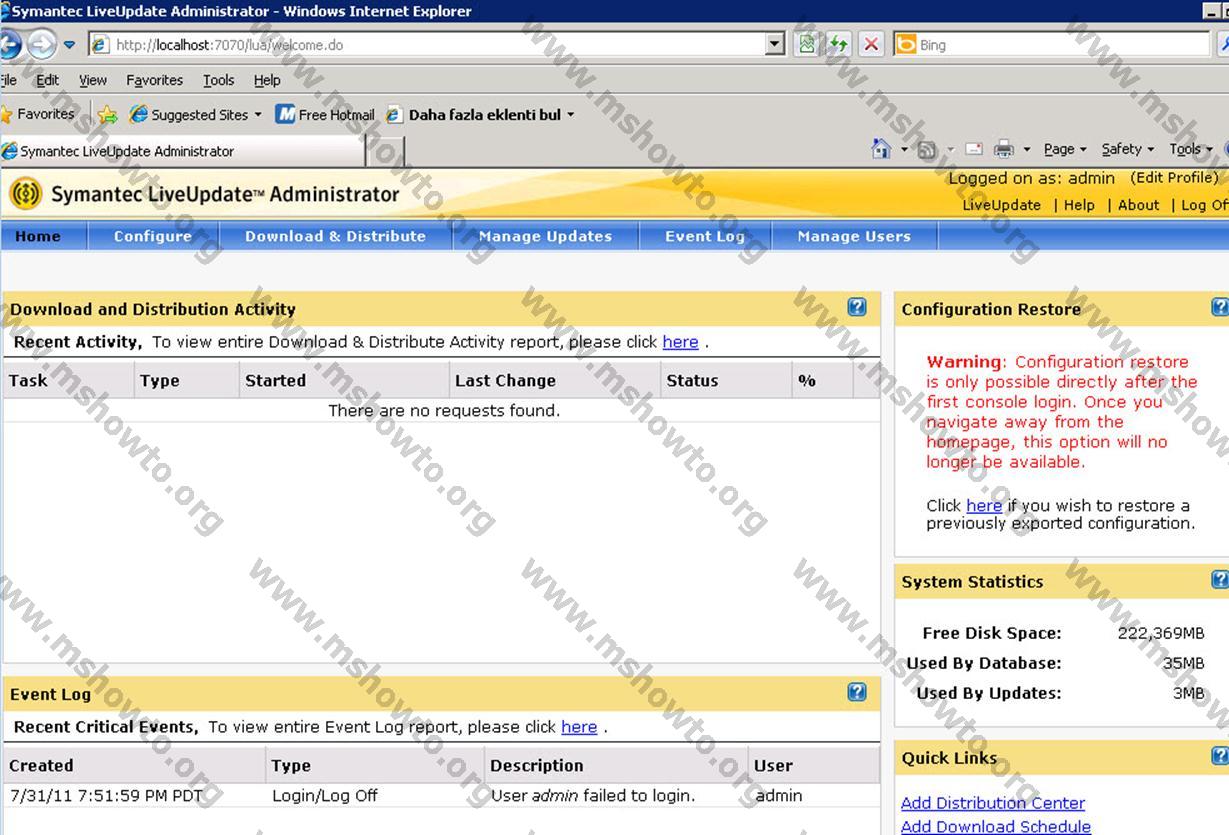Click the Task column header
The height and width of the screenshot is (835, 1229).
pyautogui.click(x=68, y=380)
